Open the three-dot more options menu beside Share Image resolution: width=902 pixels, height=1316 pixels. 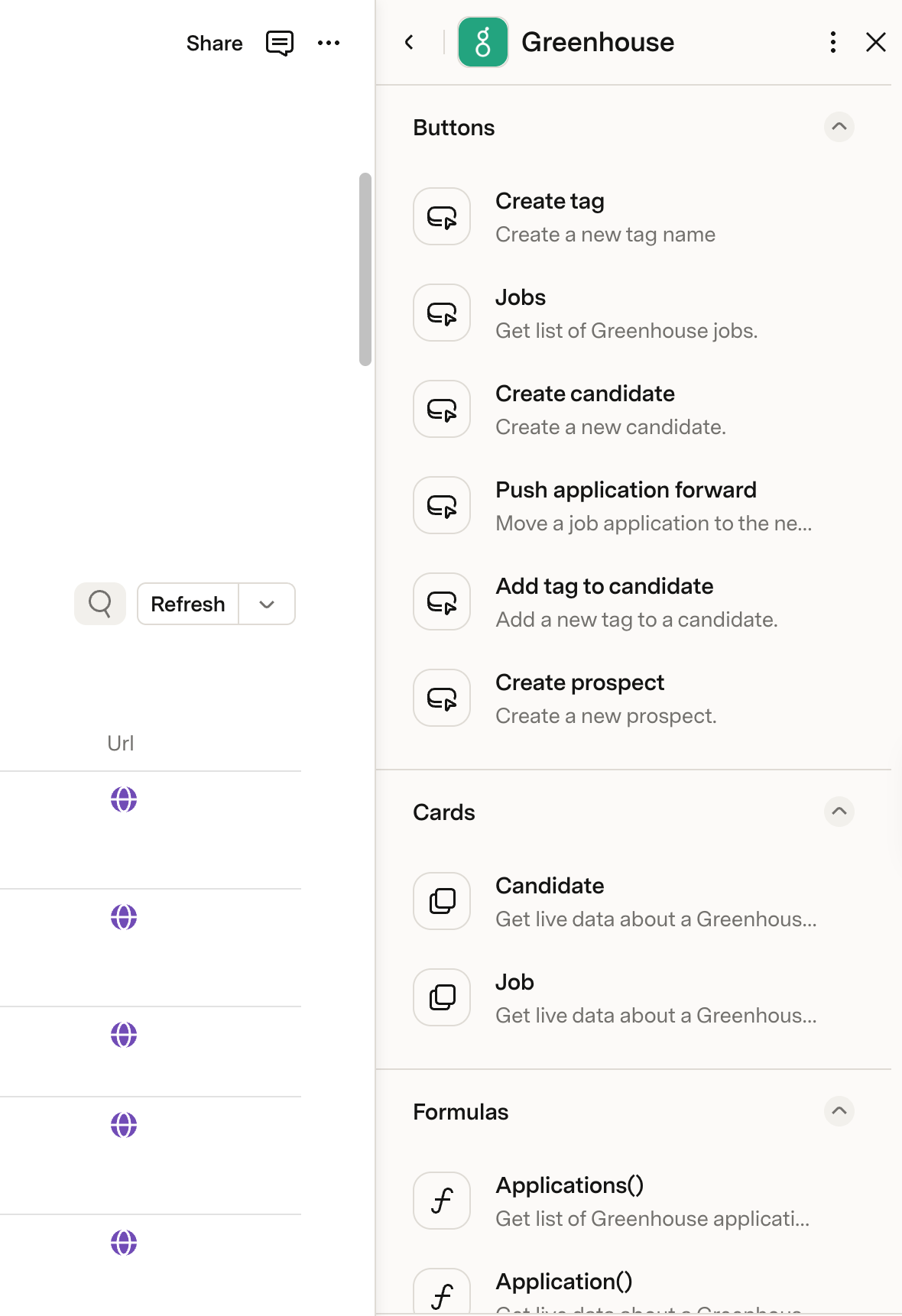(x=329, y=43)
